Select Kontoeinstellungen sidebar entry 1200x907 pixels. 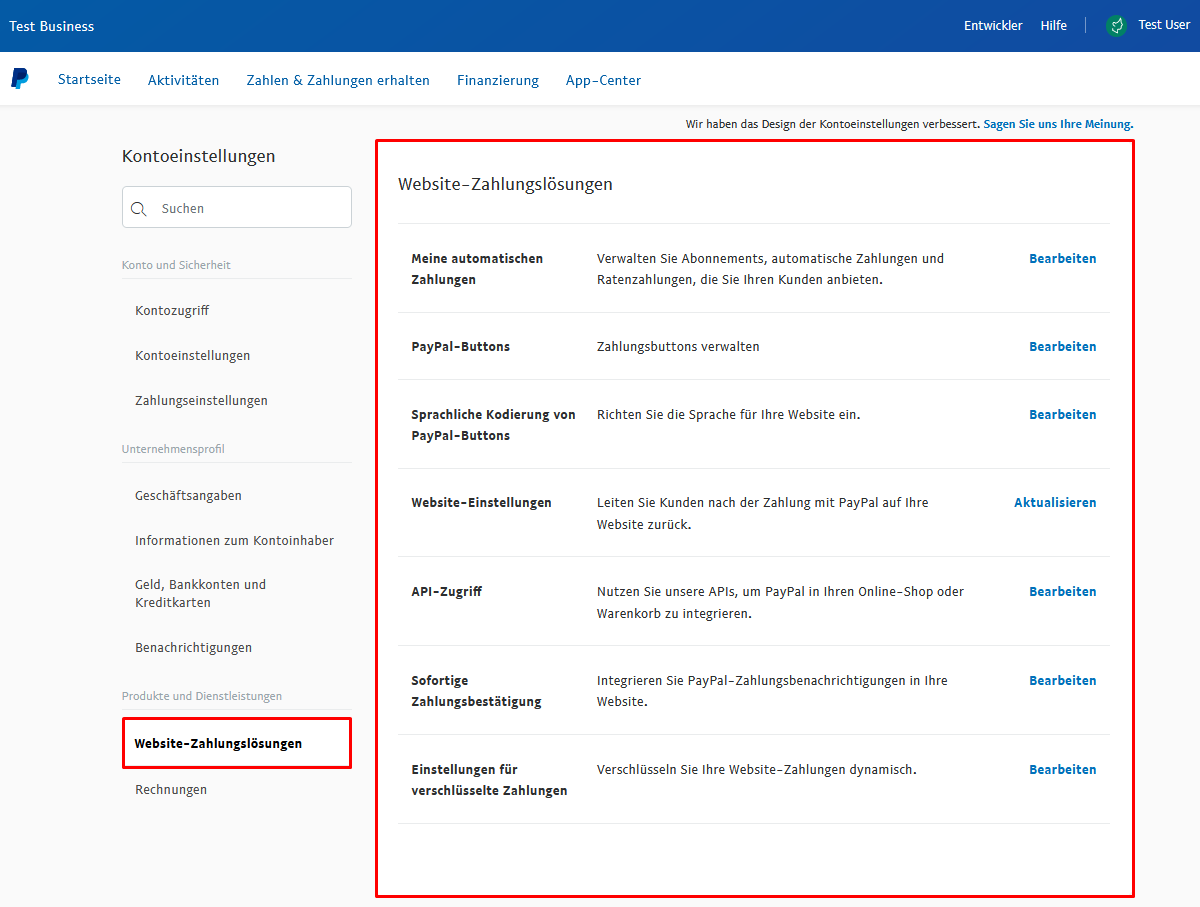(x=193, y=355)
